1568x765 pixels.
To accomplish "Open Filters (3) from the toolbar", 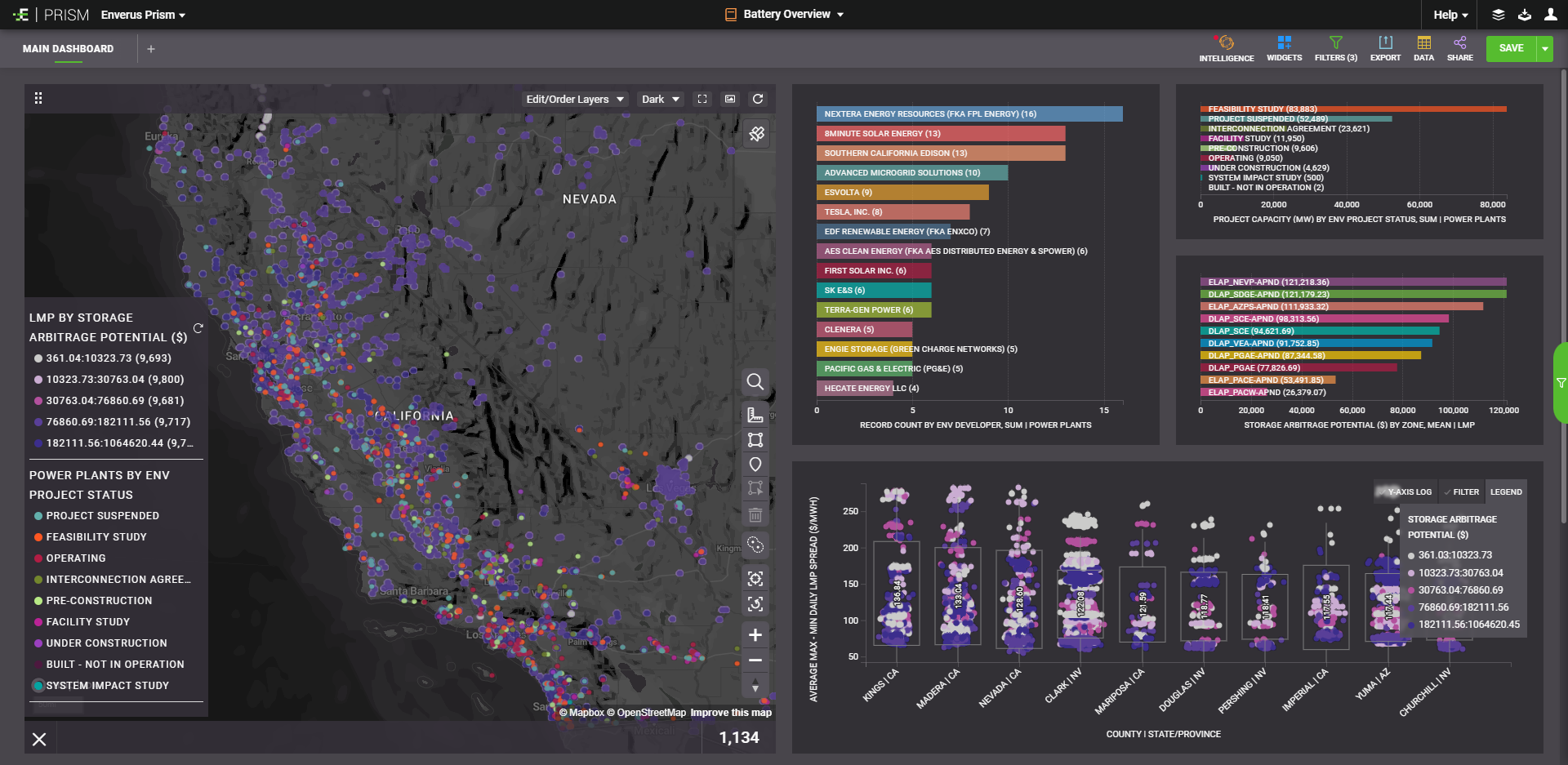I will tap(1335, 48).
